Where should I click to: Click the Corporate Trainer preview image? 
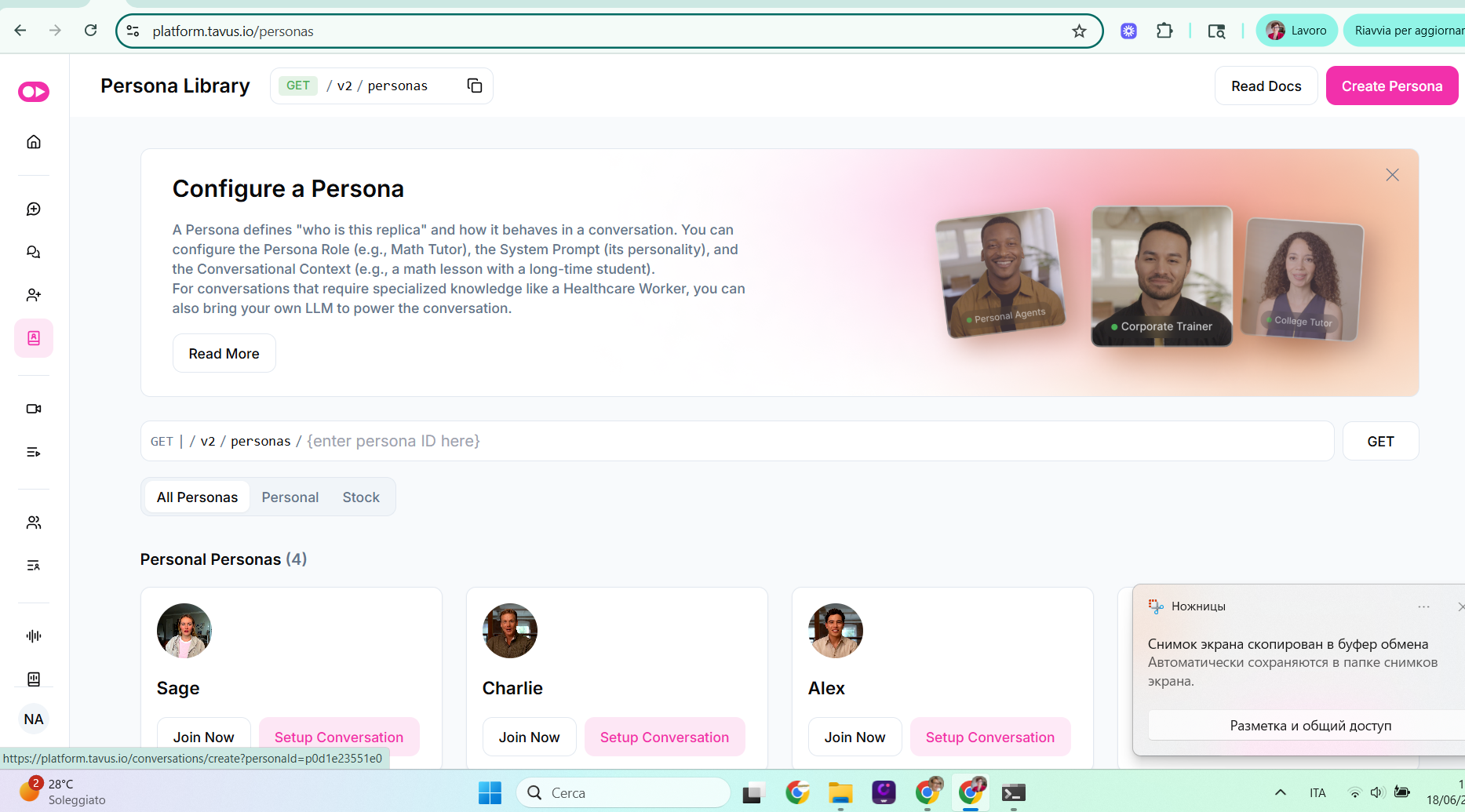[x=1161, y=275]
